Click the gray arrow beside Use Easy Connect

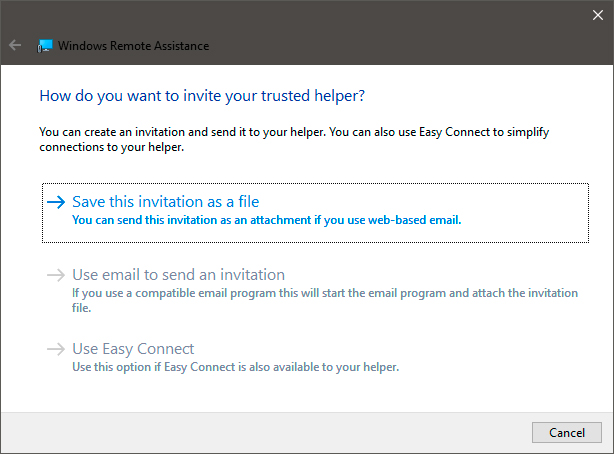56,349
